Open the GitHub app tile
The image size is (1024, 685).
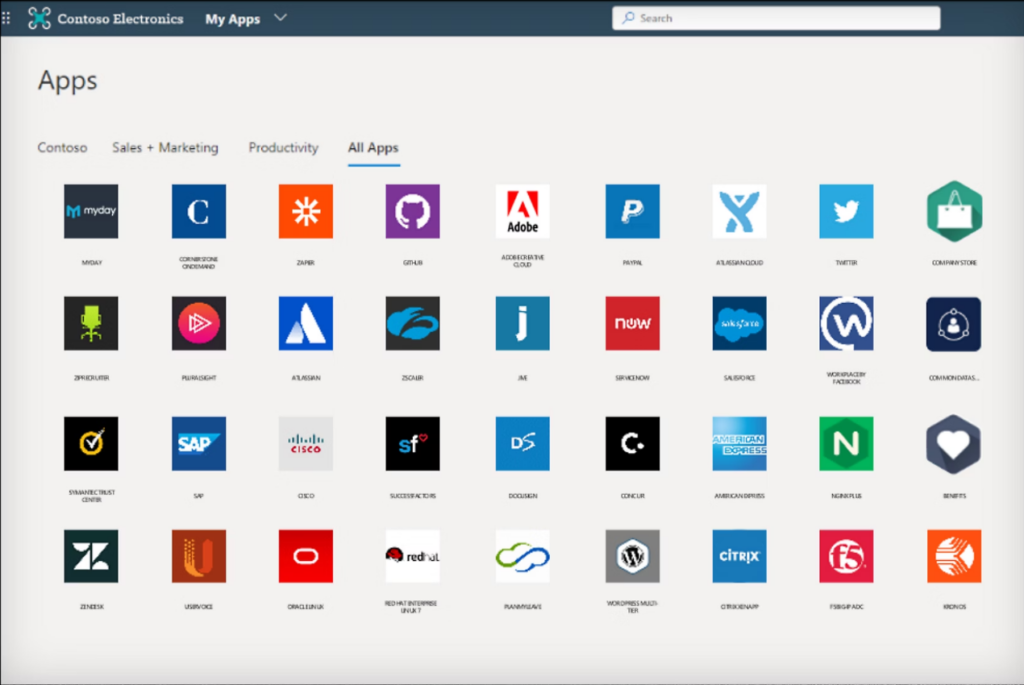413,211
